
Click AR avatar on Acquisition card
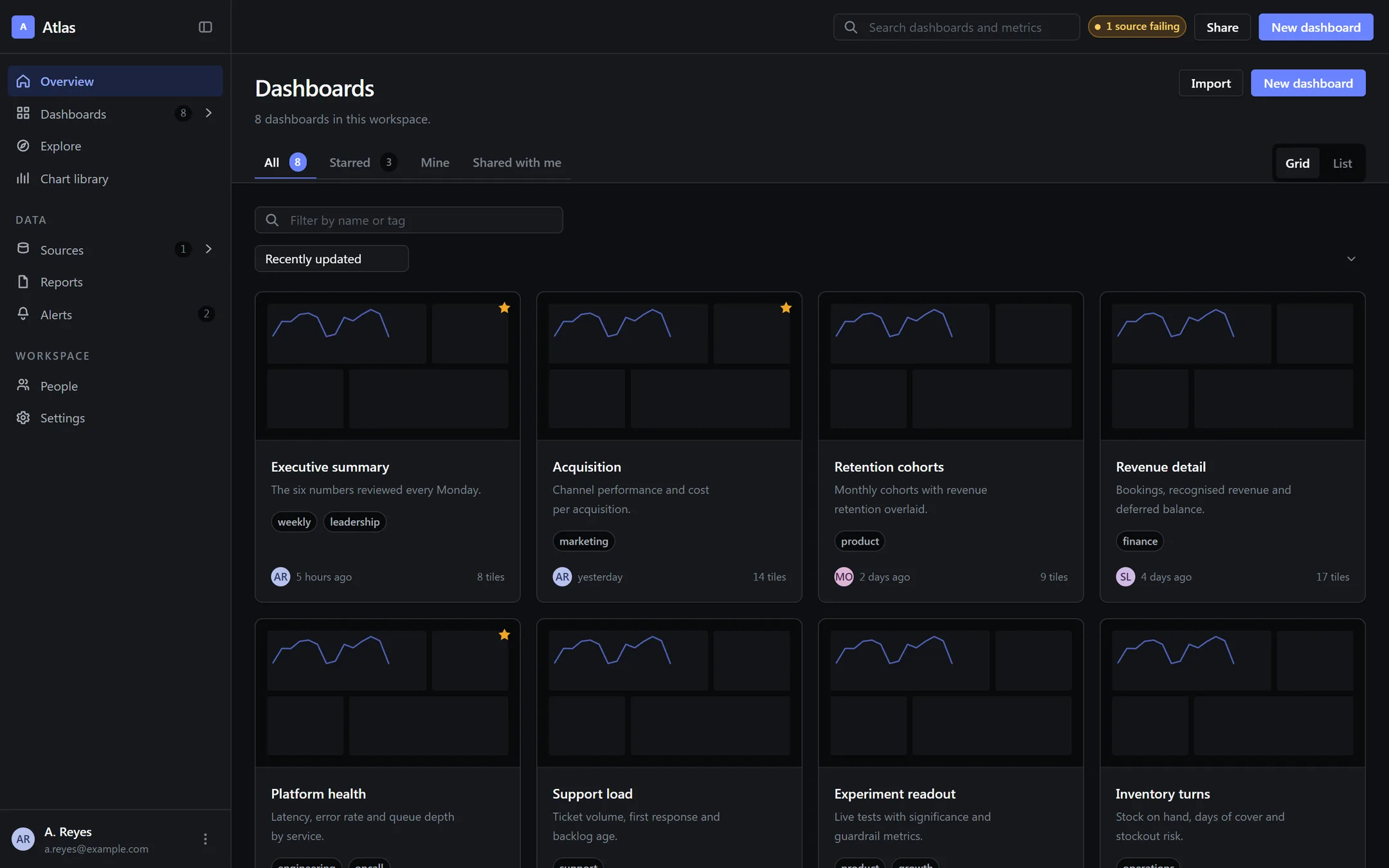(562, 577)
